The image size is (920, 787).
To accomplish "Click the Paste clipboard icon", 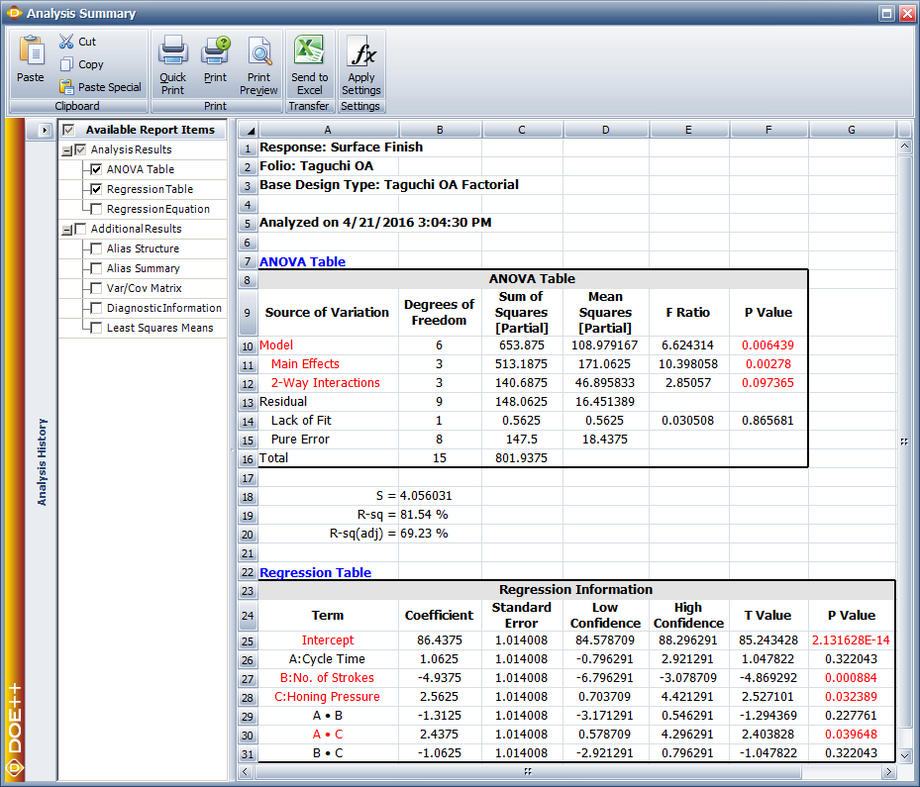I will click(x=31, y=51).
